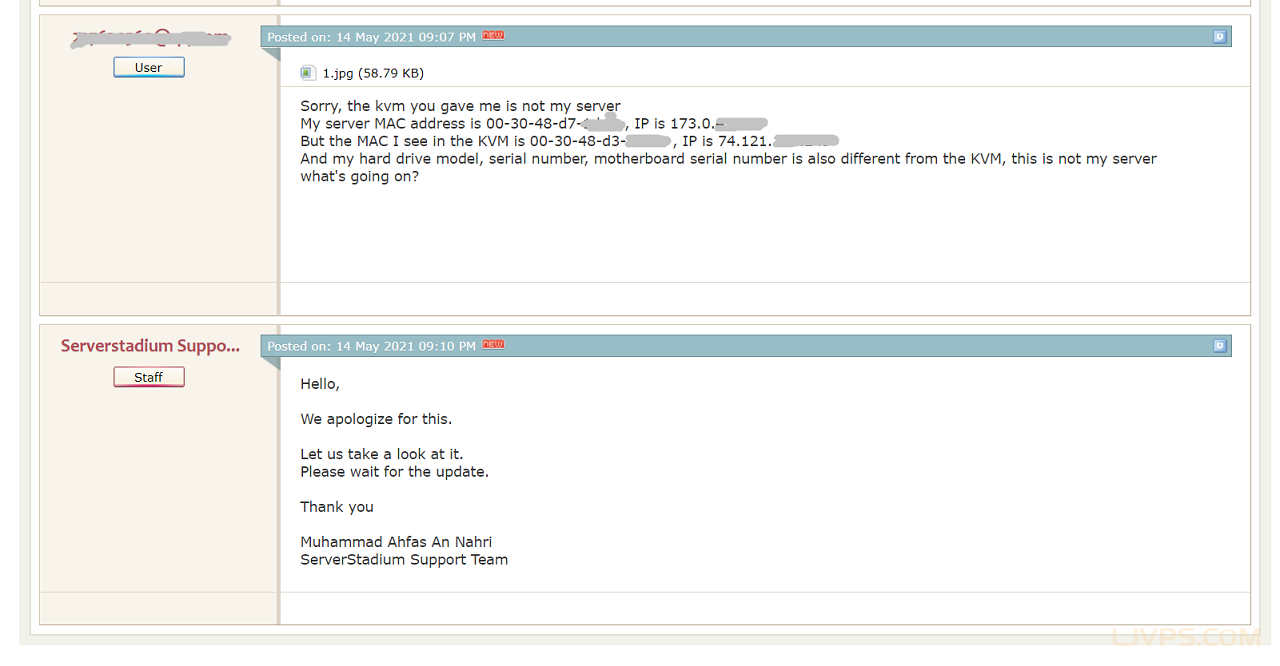Click 'Sorry, the kvm you gave me' line

tap(460, 106)
